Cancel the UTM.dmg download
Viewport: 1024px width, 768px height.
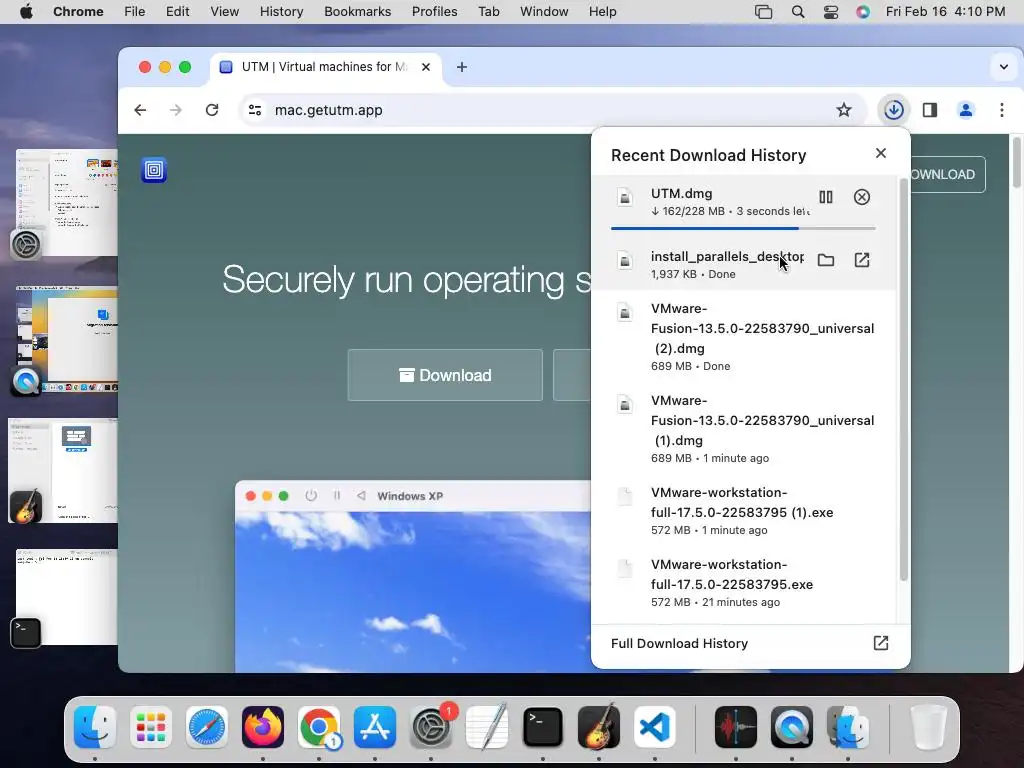click(x=861, y=197)
